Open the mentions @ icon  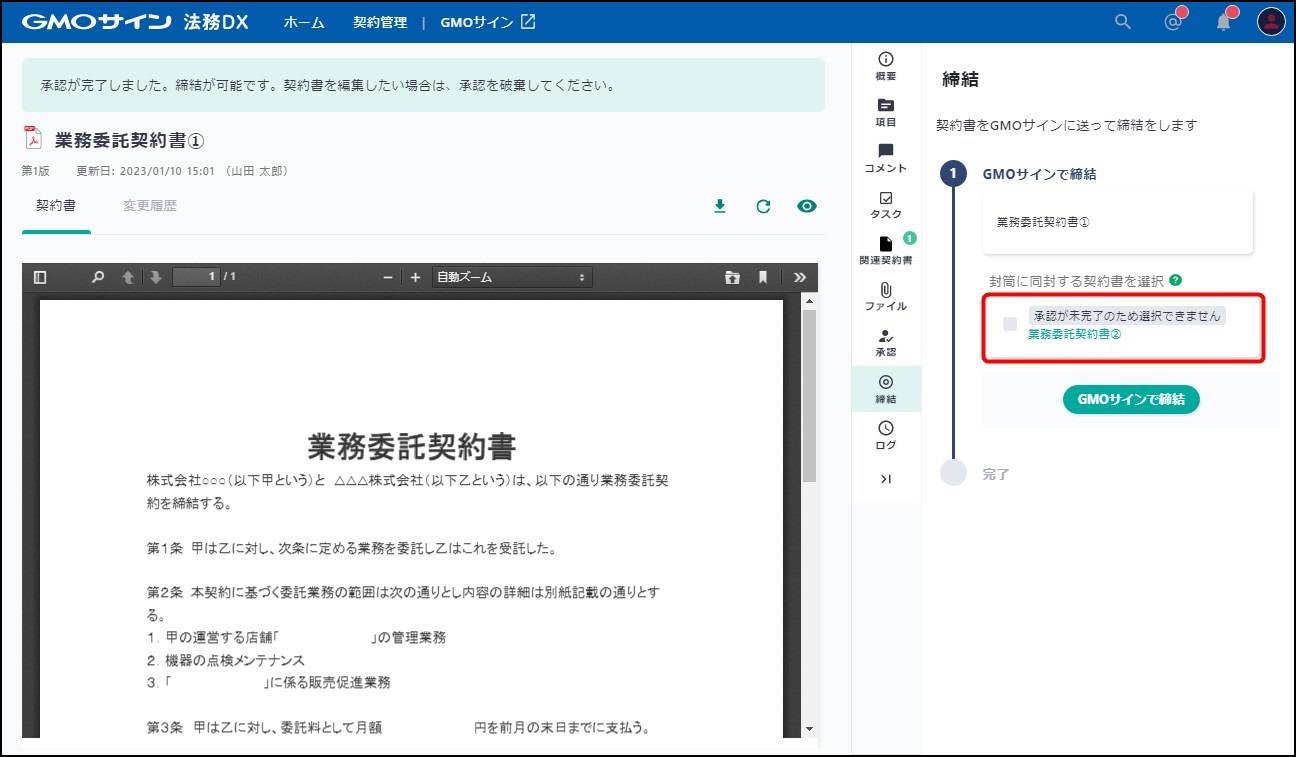pos(1174,22)
